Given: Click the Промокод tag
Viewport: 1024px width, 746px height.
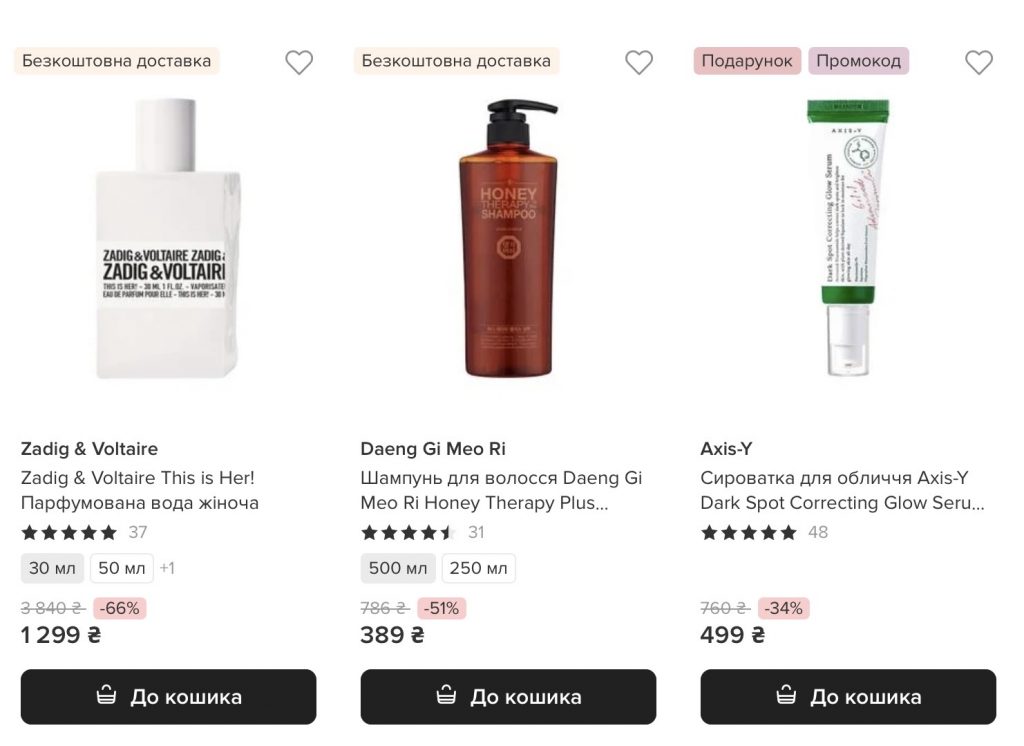Looking at the screenshot, I should tap(858, 61).
